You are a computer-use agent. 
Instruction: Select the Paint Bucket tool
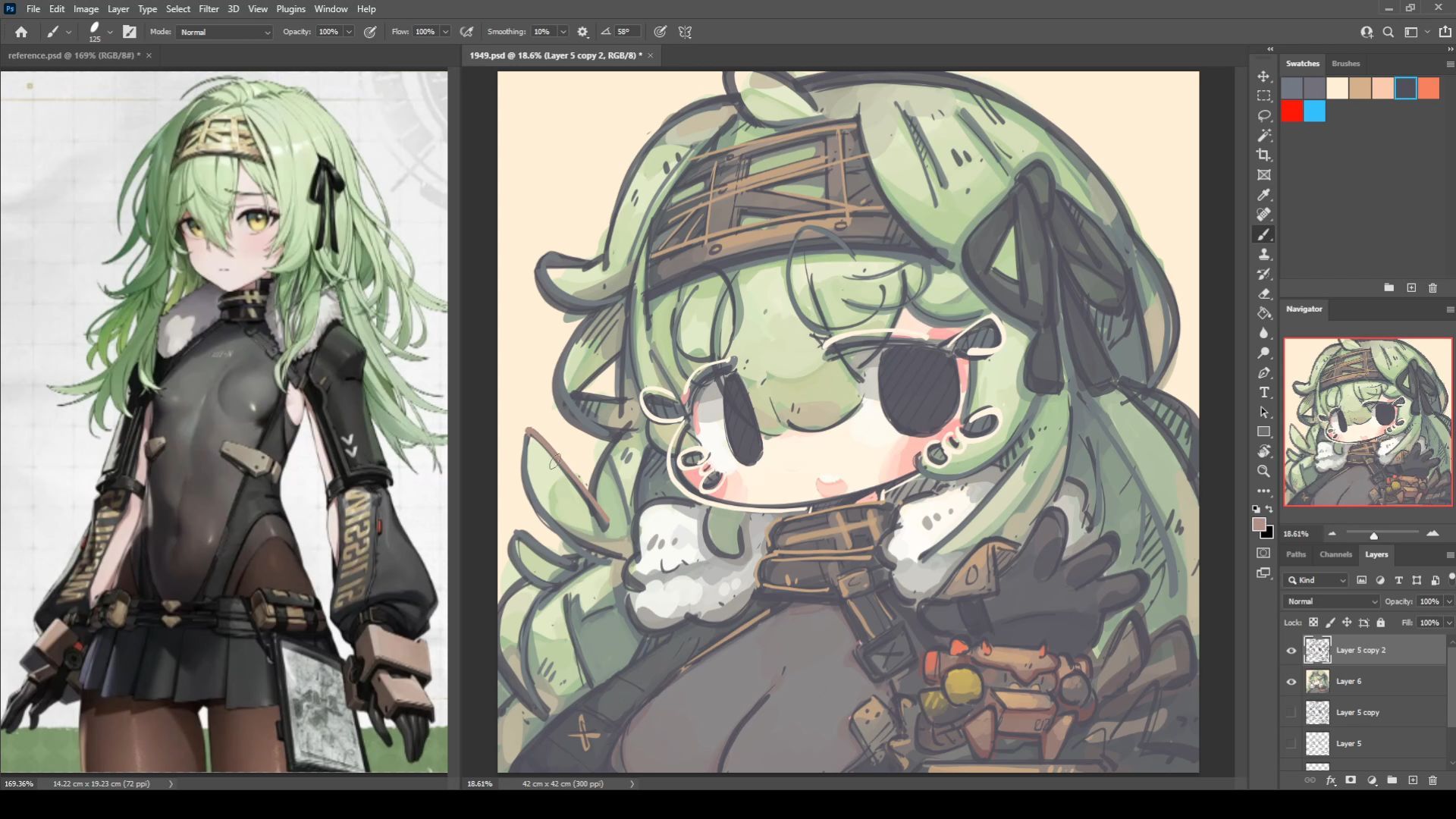[1263, 313]
